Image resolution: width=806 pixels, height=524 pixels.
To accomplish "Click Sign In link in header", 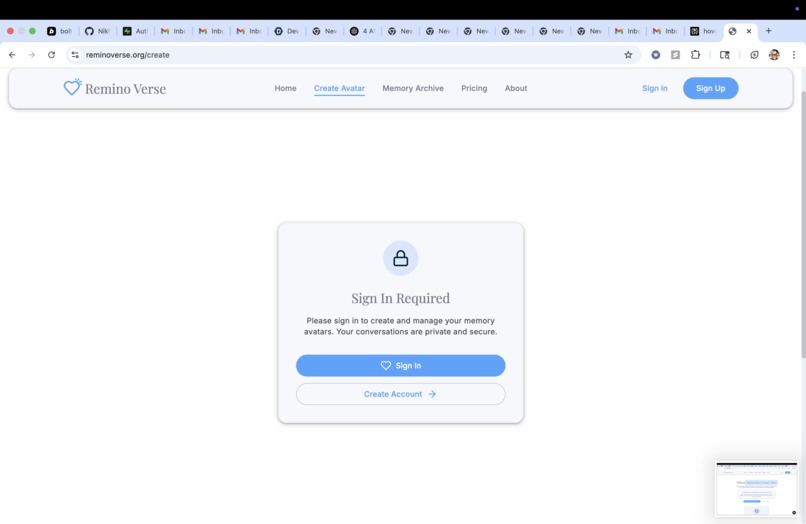I will tap(654, 88).
